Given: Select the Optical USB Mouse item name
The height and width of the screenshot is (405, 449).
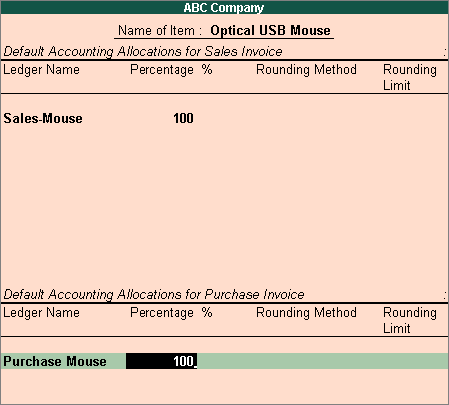Looking at the screenshot, I should (270, 30).
